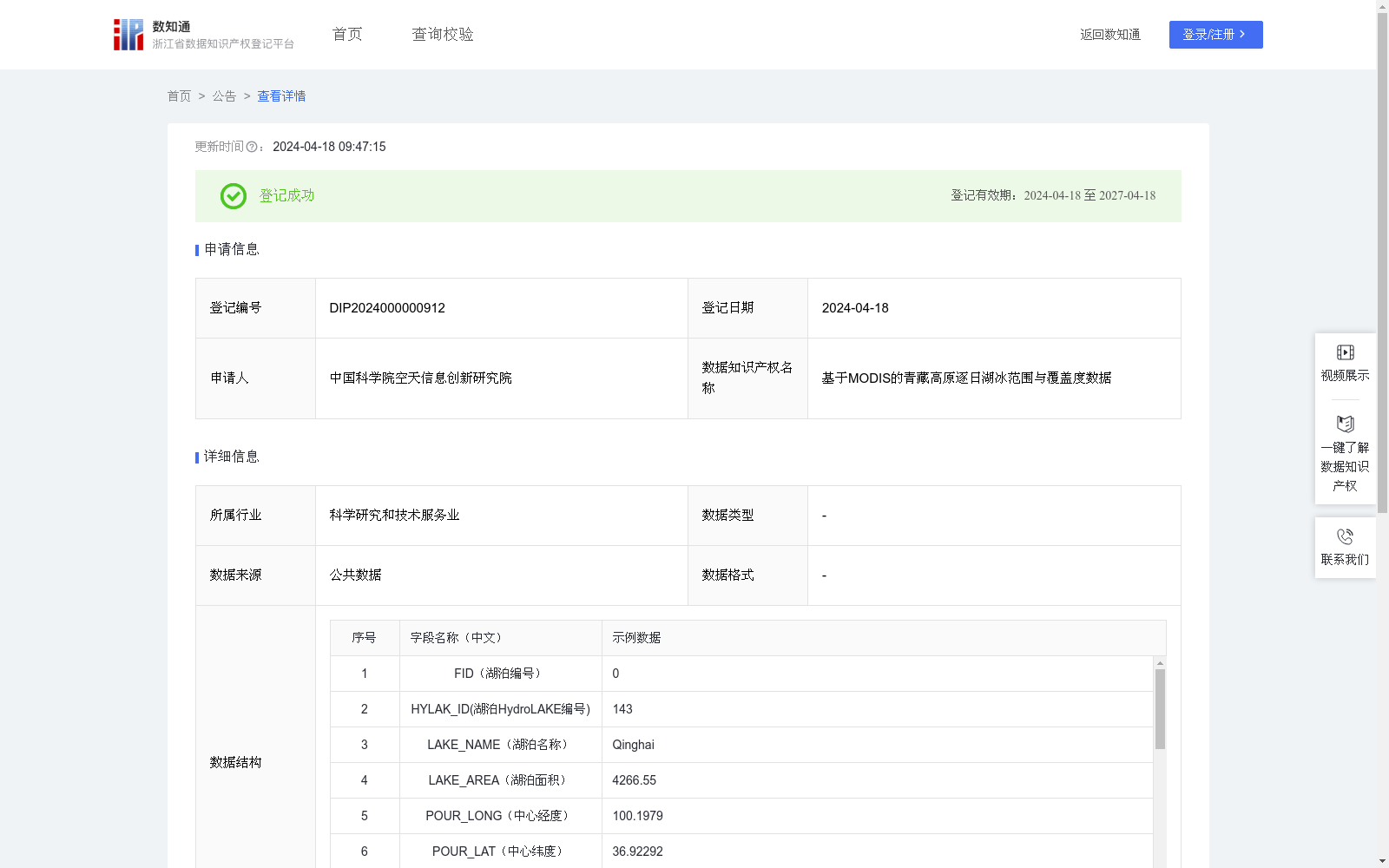Click the 申请信息 section heading
This screenshot has height=868, width=1389.
click(x=232, y=249)
